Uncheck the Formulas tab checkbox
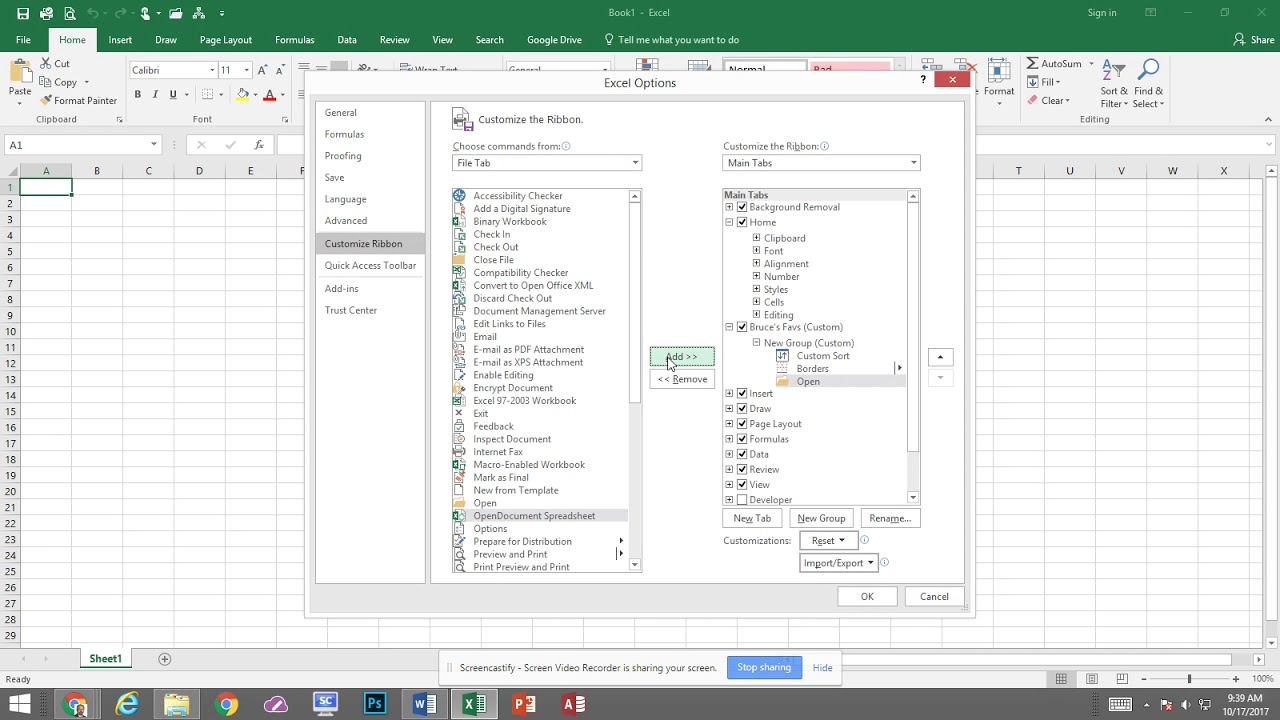The image size is (1280, 720). point(742,439)
